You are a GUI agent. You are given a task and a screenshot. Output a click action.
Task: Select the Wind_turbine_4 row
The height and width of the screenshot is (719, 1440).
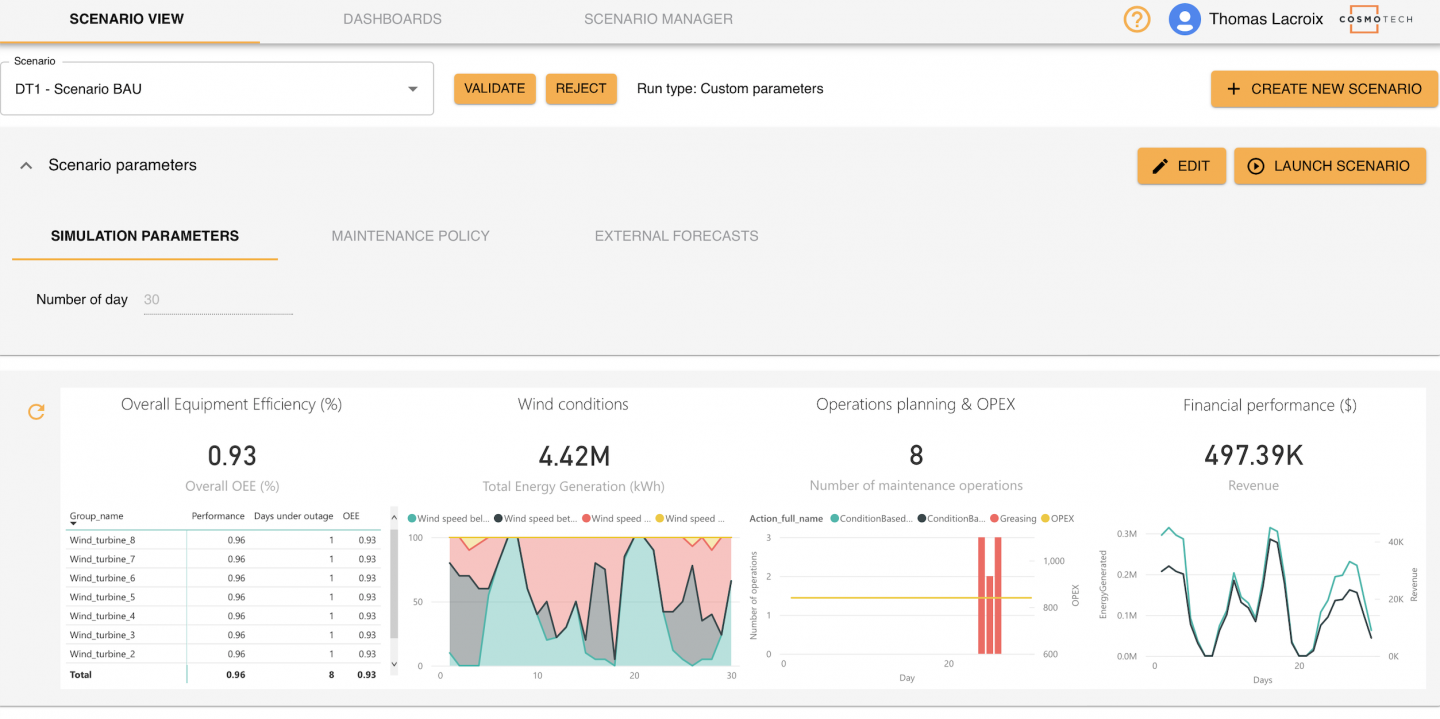coord(224,616)
